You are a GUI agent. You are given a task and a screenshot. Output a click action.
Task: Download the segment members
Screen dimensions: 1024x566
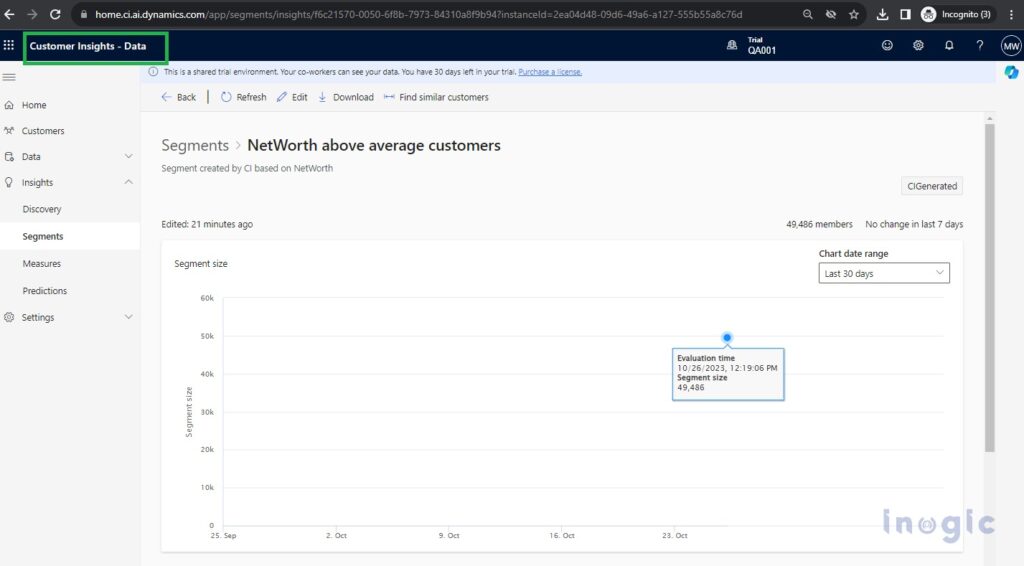click(x=346, y=97)
